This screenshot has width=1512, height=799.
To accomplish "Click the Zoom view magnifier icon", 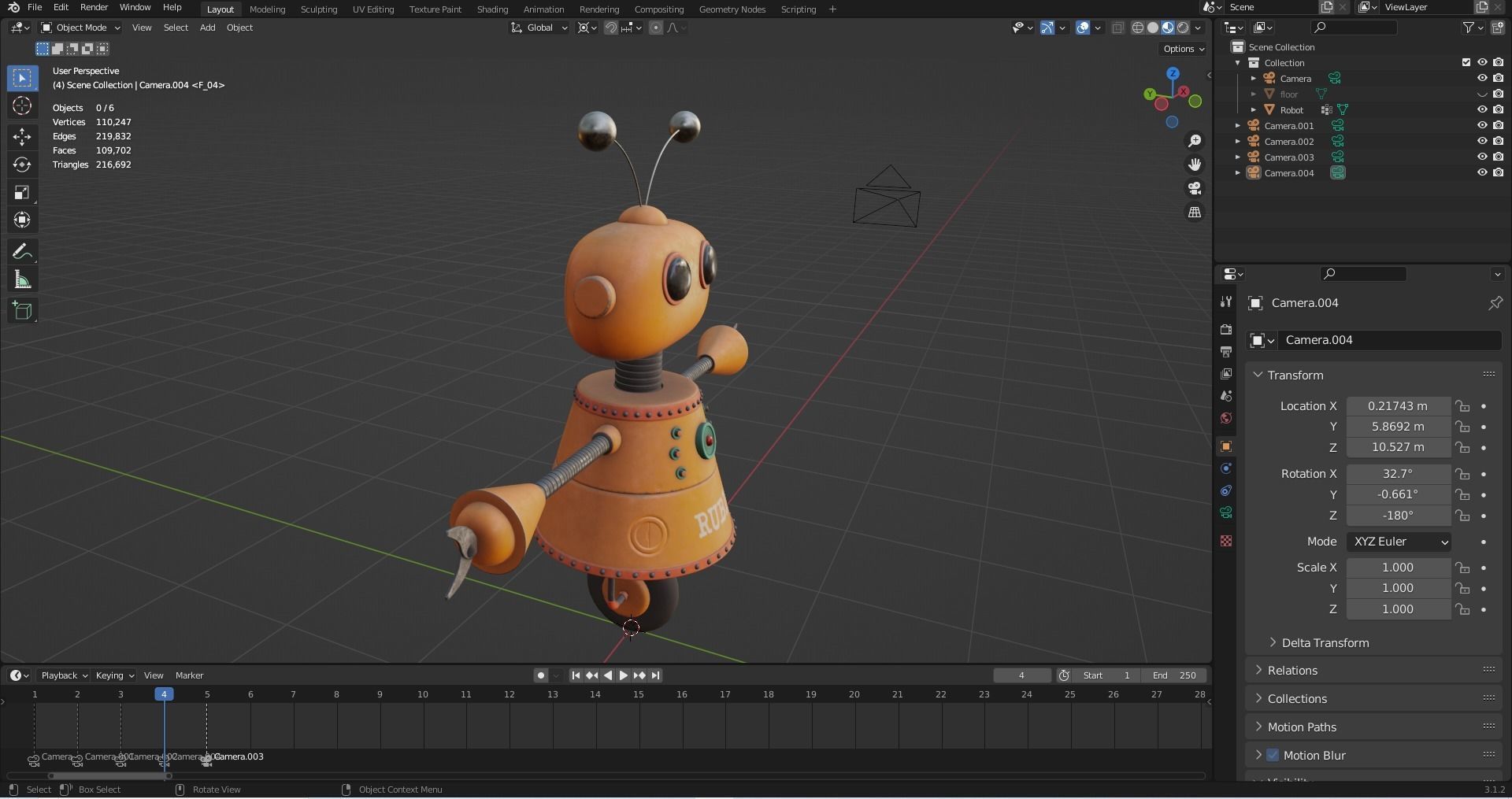I will pos(1195,141).
